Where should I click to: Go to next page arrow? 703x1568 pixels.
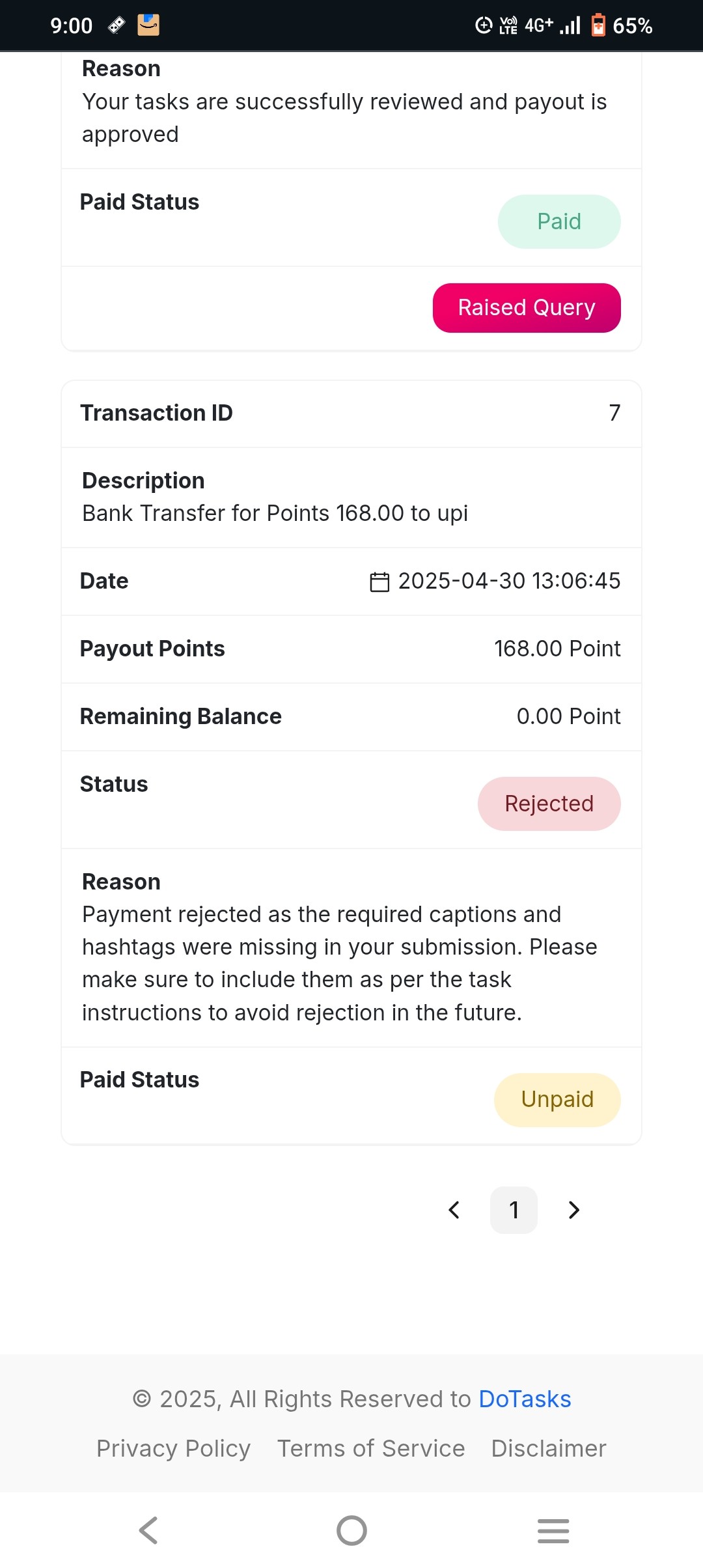(573, 1210)
